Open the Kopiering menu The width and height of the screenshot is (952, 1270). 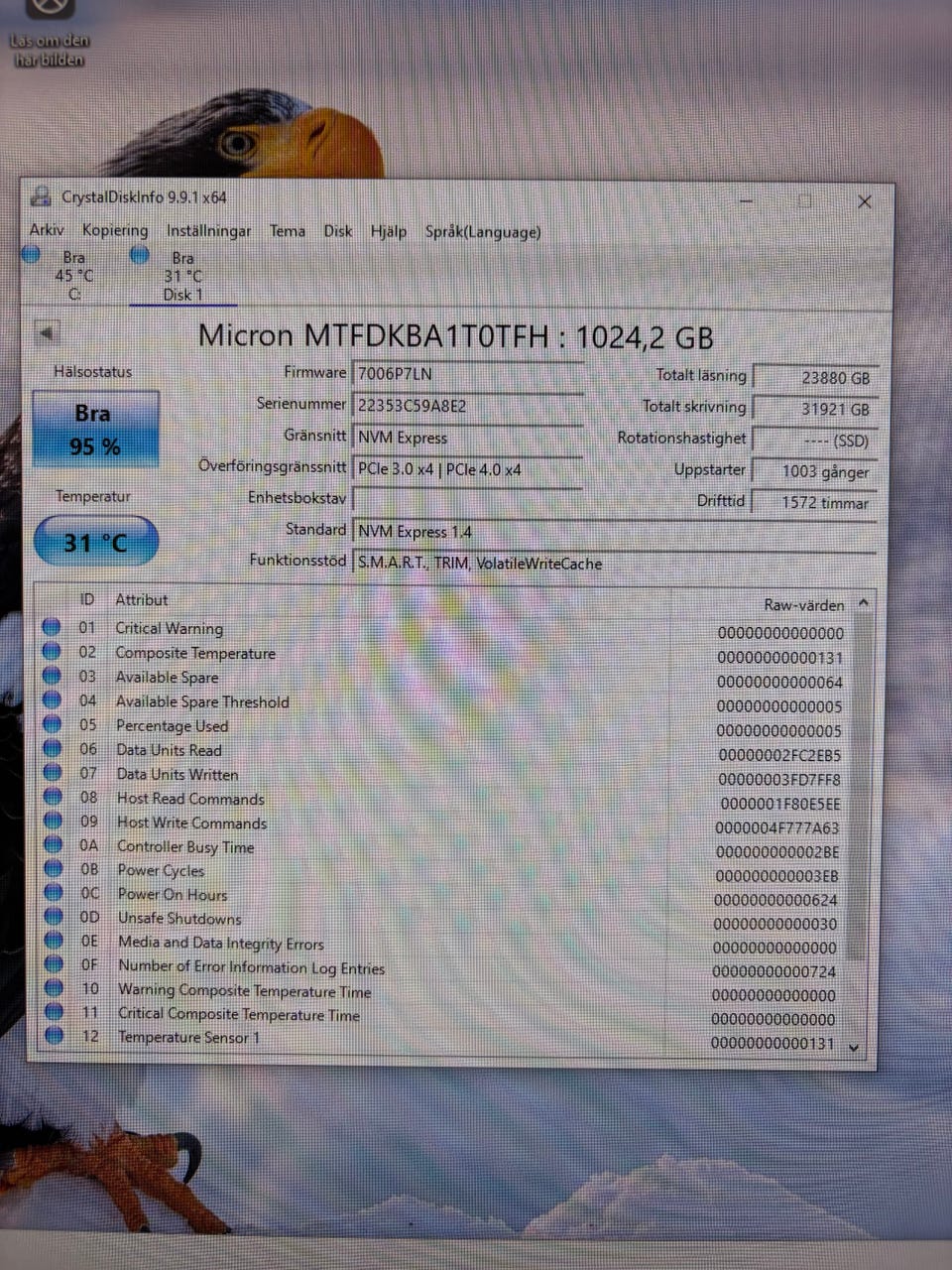(115, 230)
